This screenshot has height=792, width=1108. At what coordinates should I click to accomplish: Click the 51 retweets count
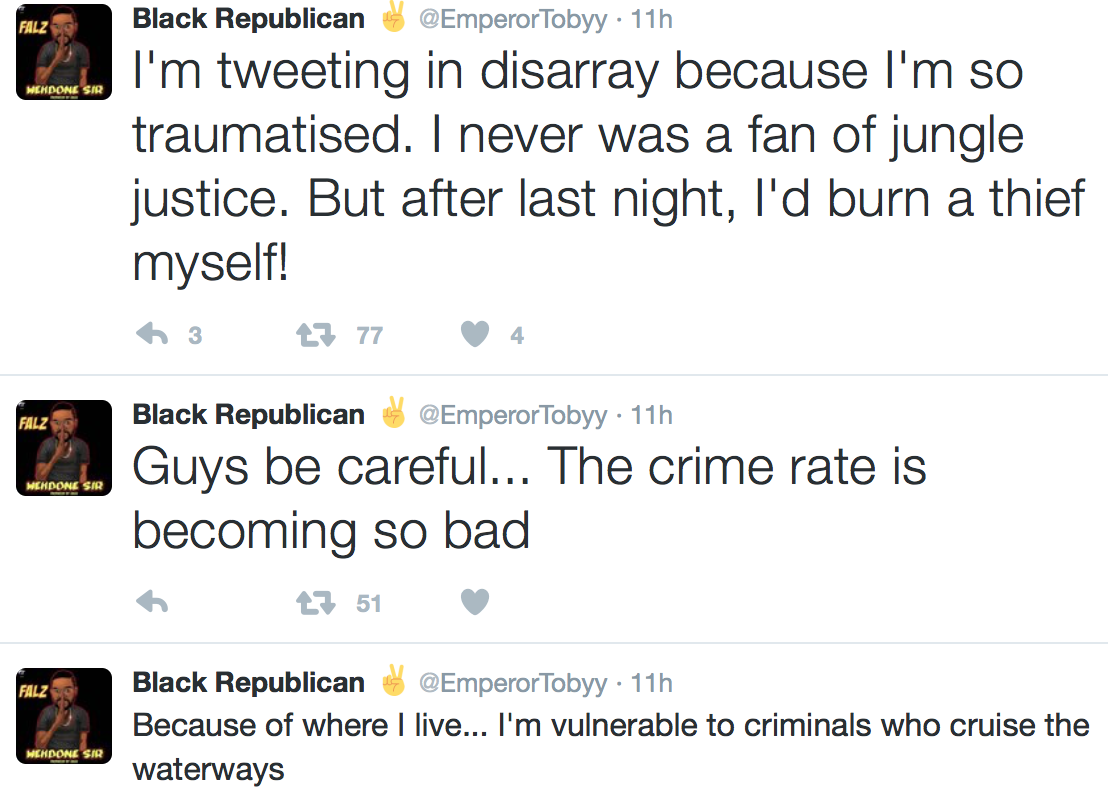[369, 603]
